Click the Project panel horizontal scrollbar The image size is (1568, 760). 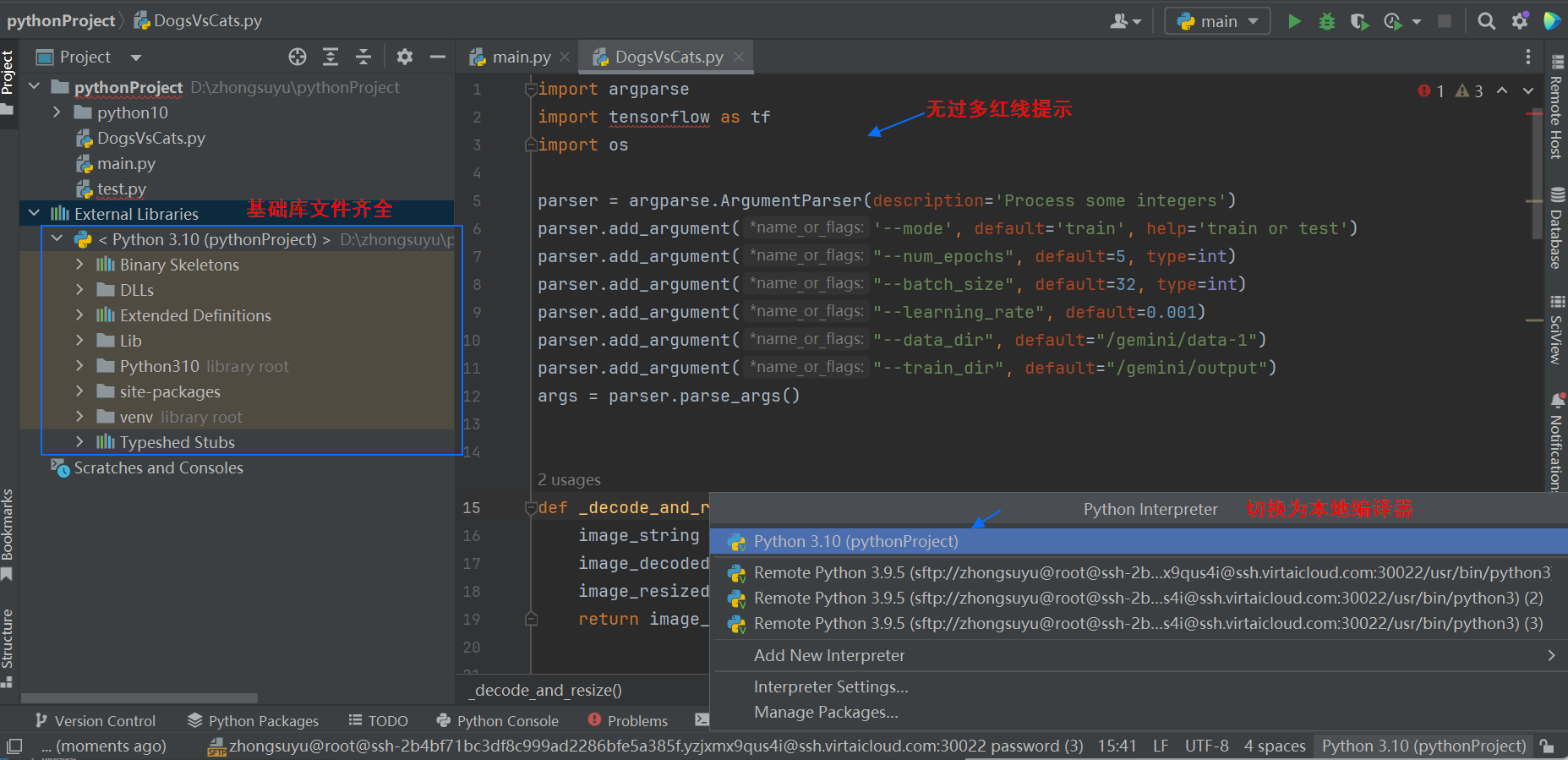pos(139,698)
